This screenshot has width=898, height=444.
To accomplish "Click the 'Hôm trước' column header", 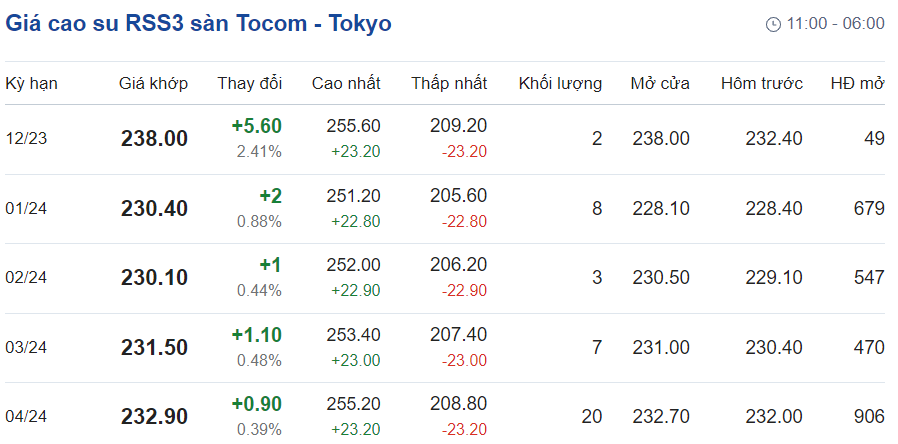I will point(761,83).
